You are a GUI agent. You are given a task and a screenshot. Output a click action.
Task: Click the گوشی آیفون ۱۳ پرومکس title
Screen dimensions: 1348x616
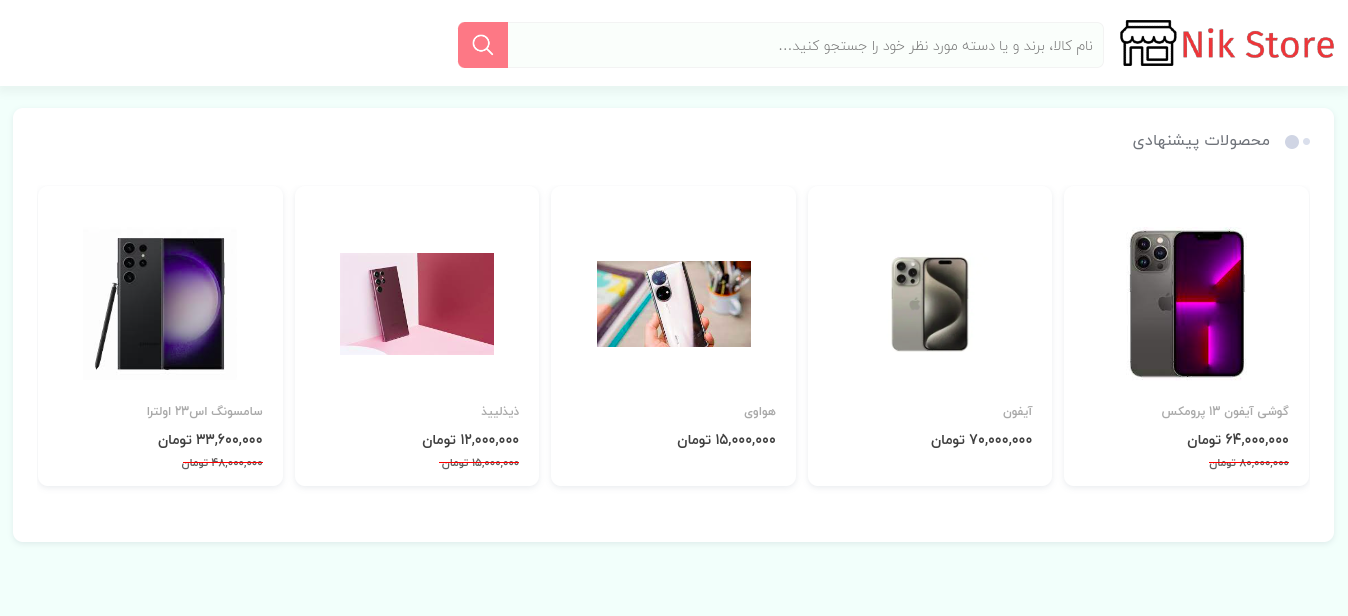pos(1225,411)
